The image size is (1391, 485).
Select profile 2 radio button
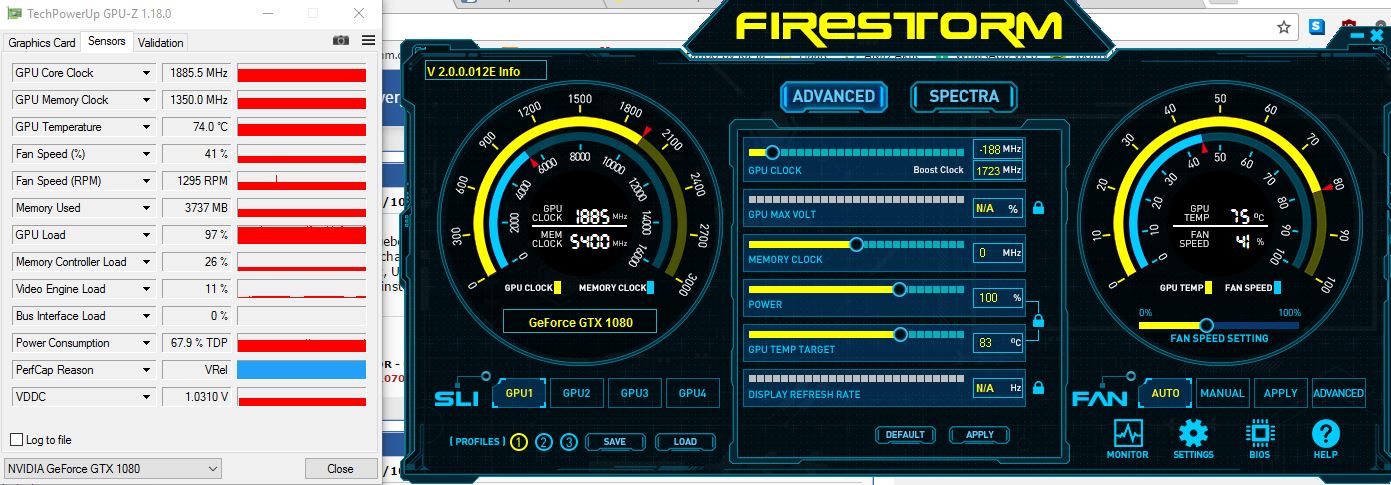[x=543, y=442]
